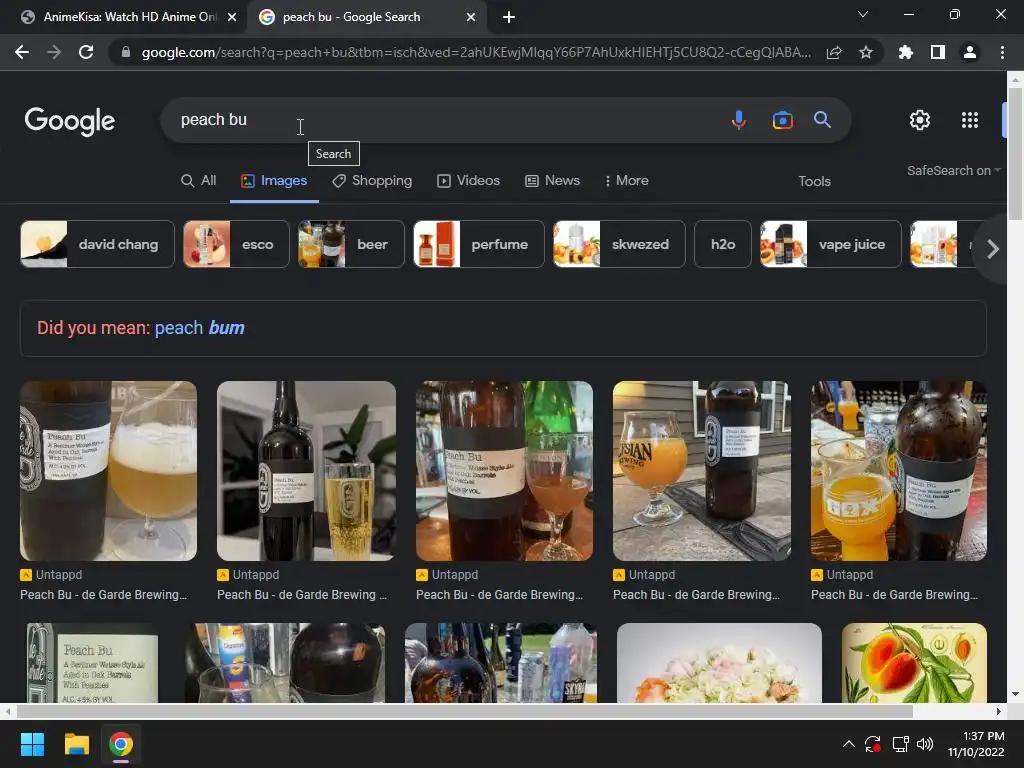Close the AnimeKisa tab
This screenshot has height=768, width=1024.
tap(232, 17)
